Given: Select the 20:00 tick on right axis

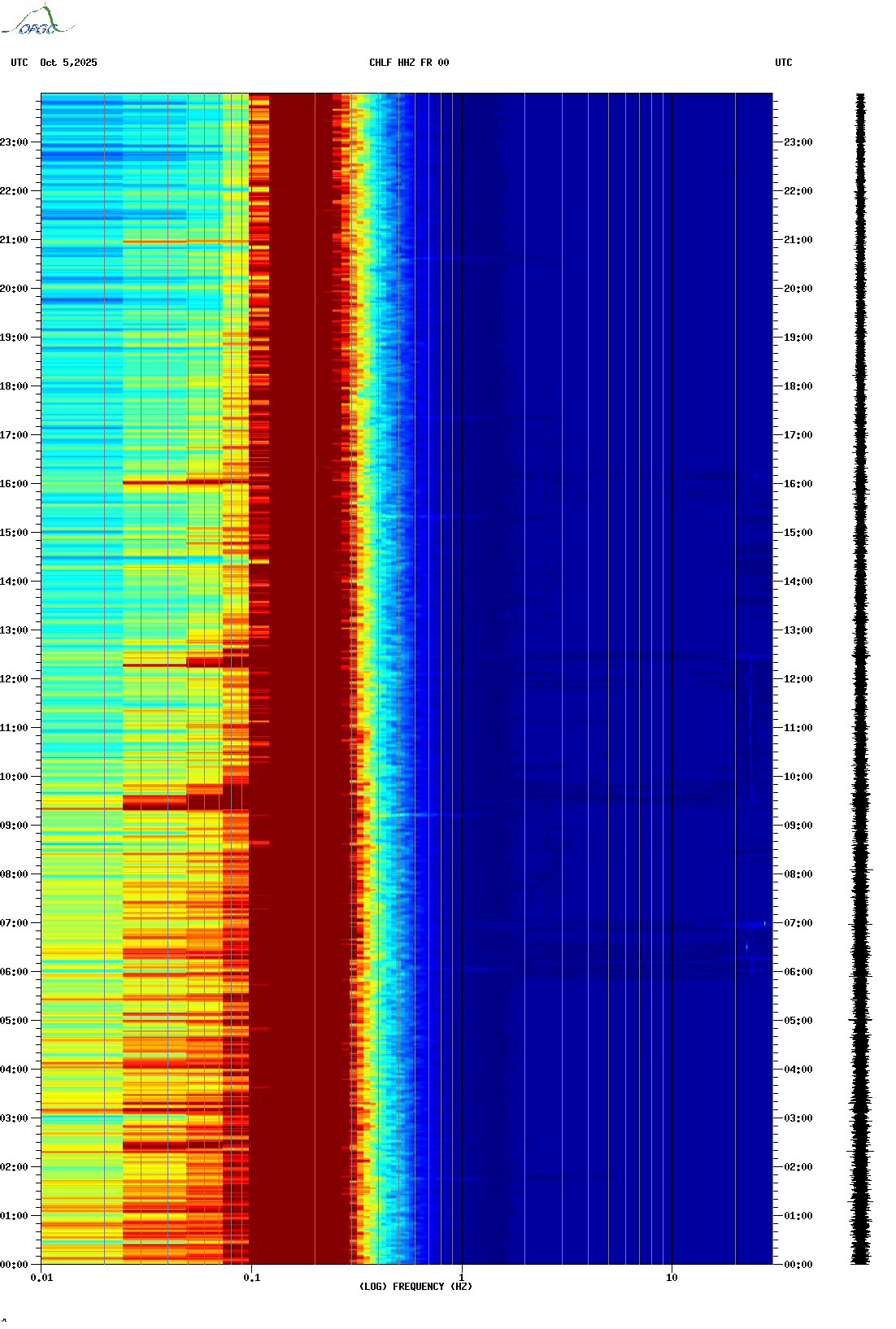Looking at the screenshot, I should 798,289.
